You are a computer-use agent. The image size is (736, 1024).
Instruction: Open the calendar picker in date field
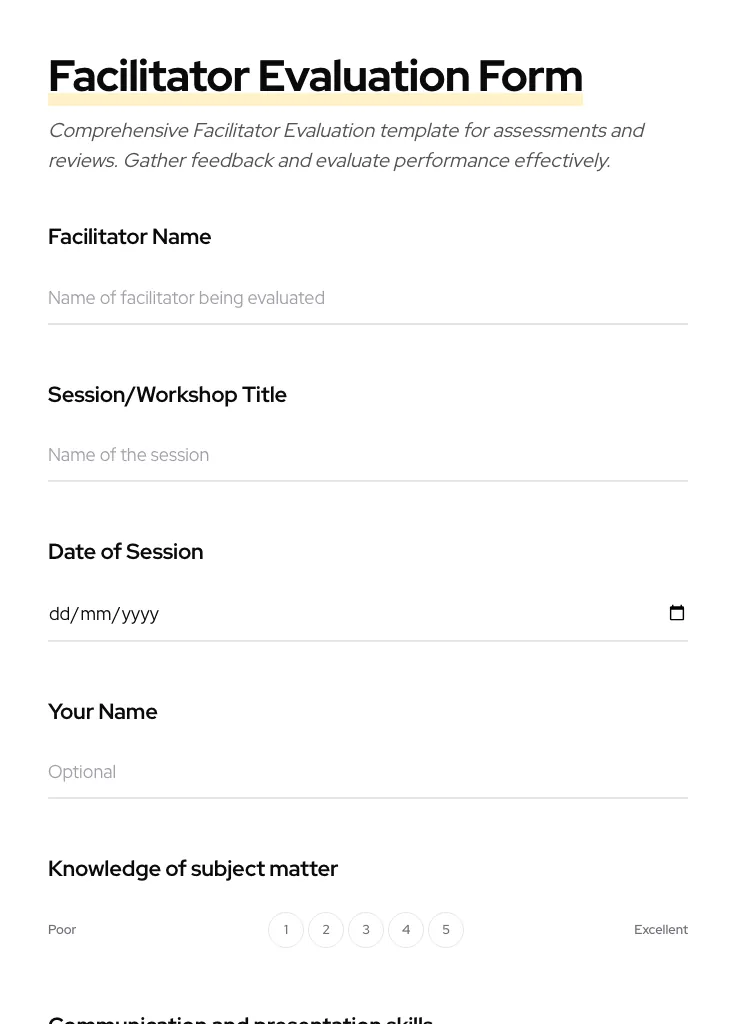(x=677, y=613)
